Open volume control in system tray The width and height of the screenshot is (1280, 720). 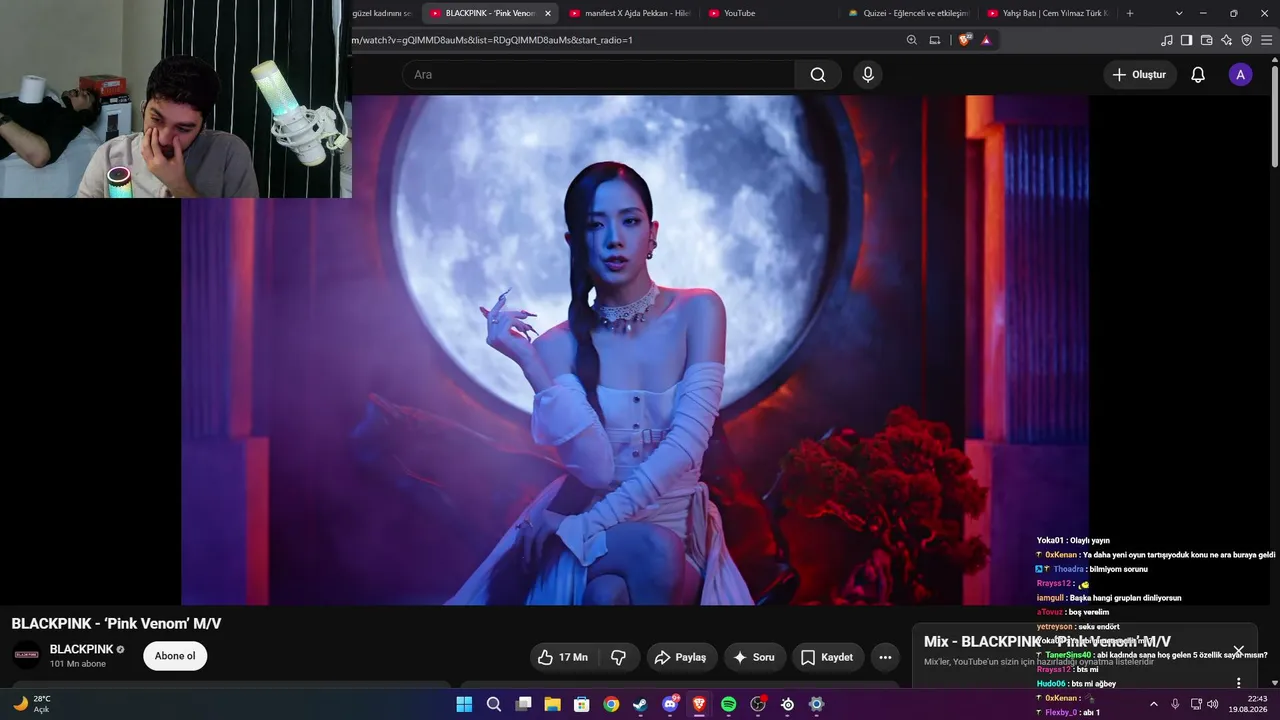pyautogui.click(x=1213, y=704)
